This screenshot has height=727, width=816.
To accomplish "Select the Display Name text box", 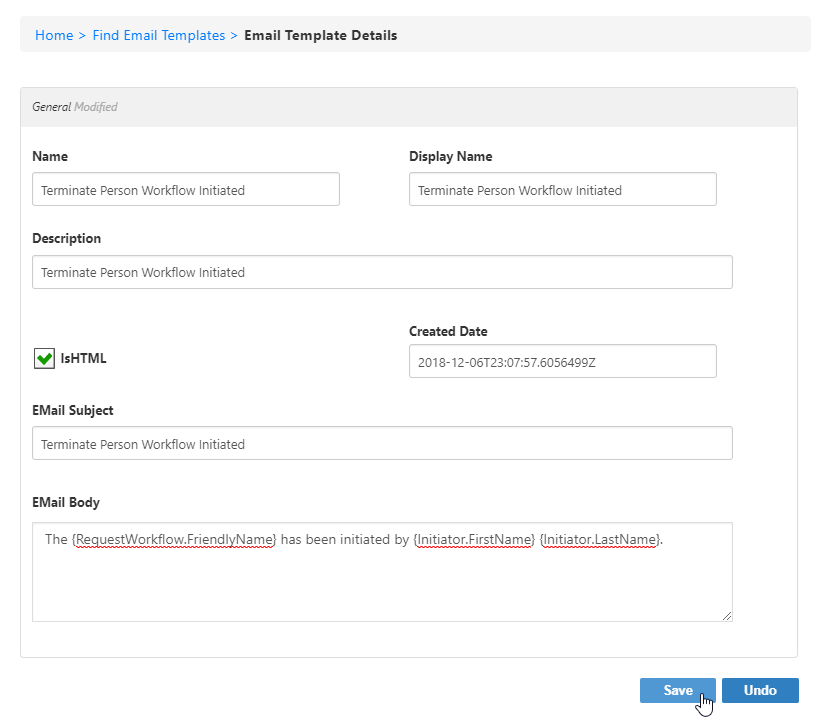I will coord(562,189).
